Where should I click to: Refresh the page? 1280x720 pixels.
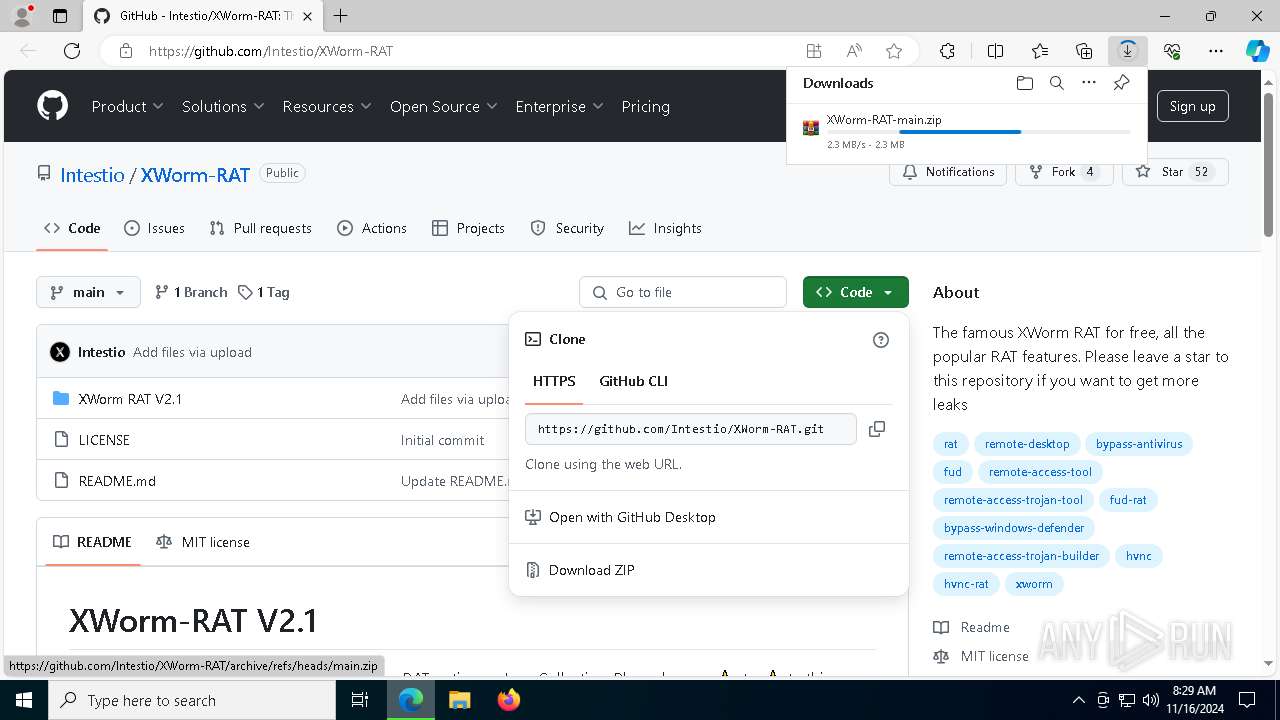72,51
